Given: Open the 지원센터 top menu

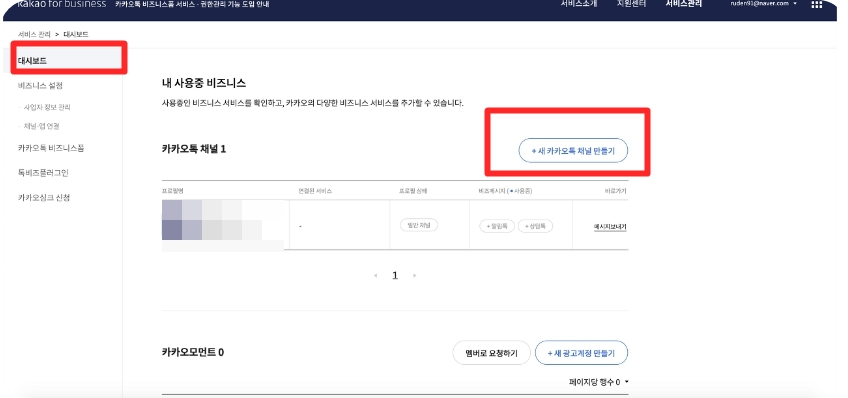Looking at the screenshot, I should point(631,3).
